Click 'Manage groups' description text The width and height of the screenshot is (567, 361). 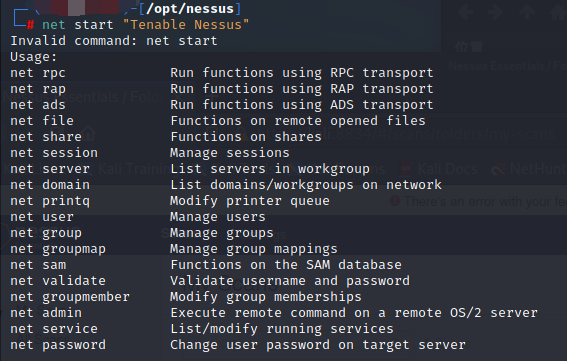coord(222,233)
